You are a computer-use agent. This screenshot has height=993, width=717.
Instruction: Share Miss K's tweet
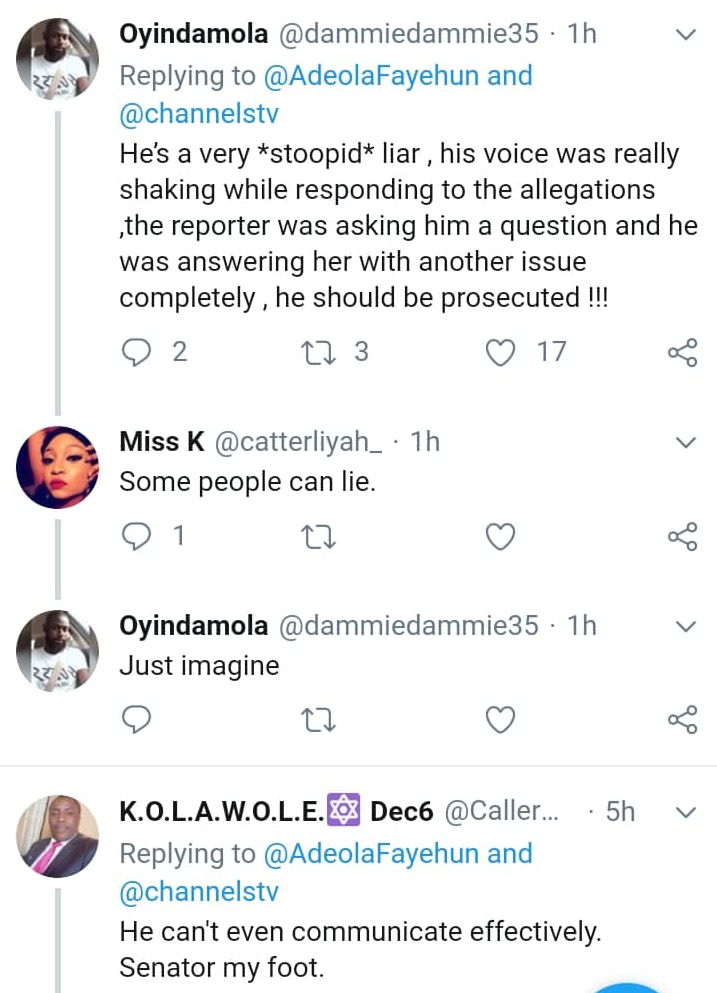[682, 537]
